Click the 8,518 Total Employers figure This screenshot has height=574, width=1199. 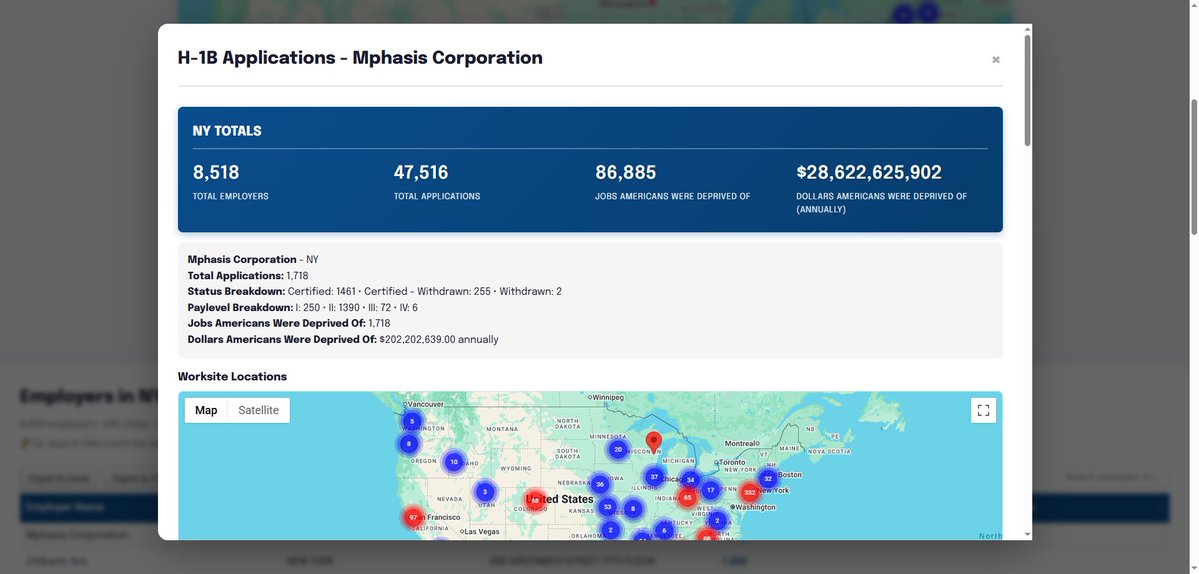click(x=216, y=173)
